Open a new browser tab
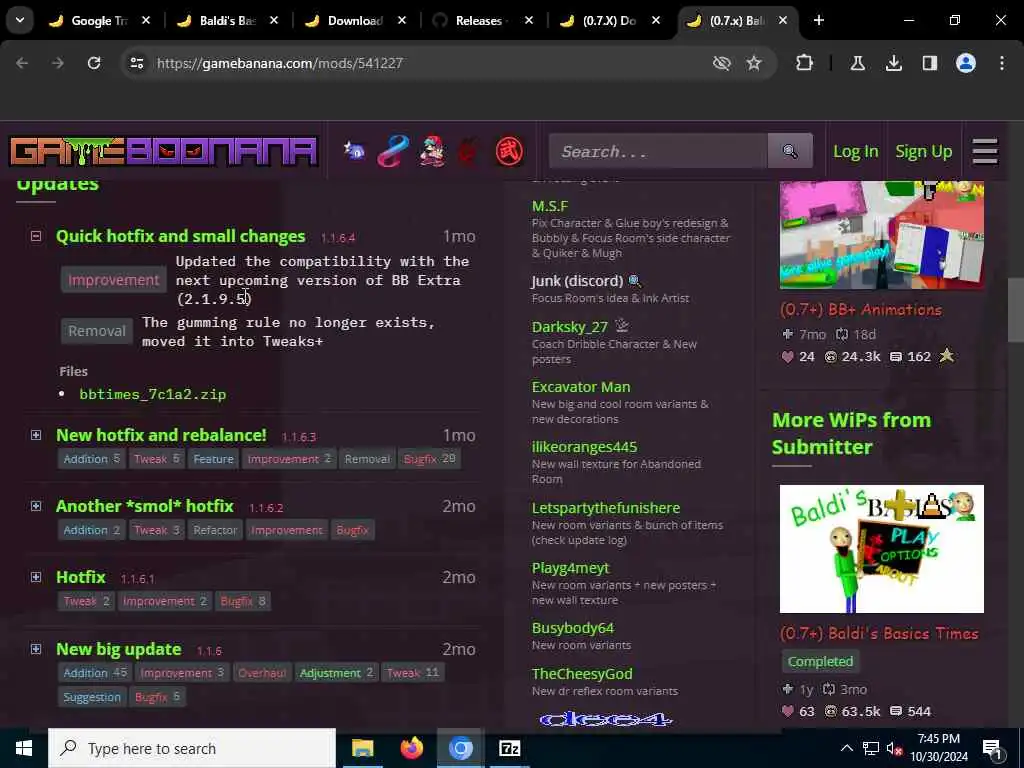This screenshot has width=1024, height=768. click(x=819, y=20)
